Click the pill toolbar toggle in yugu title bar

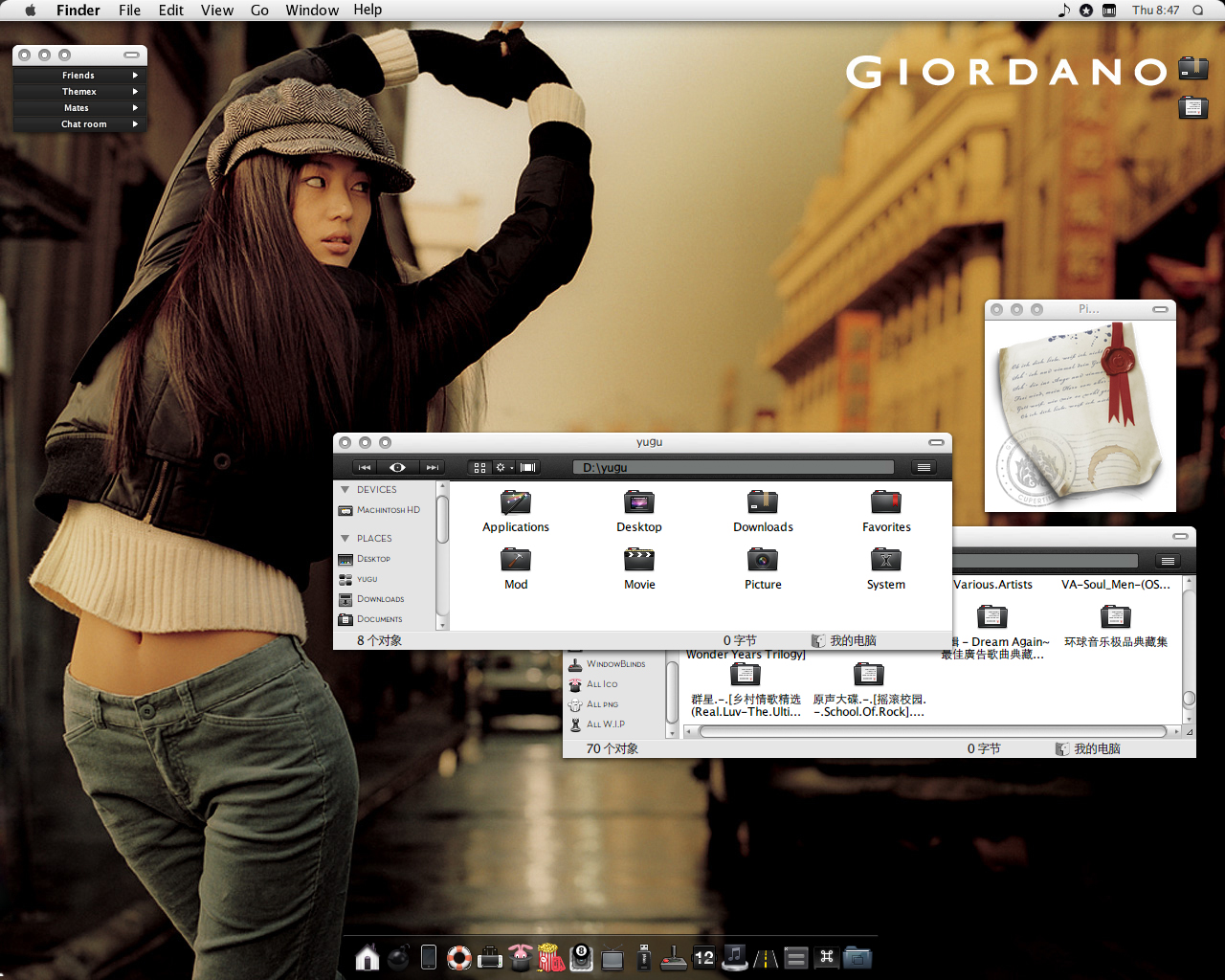click(x=937, y=442)
